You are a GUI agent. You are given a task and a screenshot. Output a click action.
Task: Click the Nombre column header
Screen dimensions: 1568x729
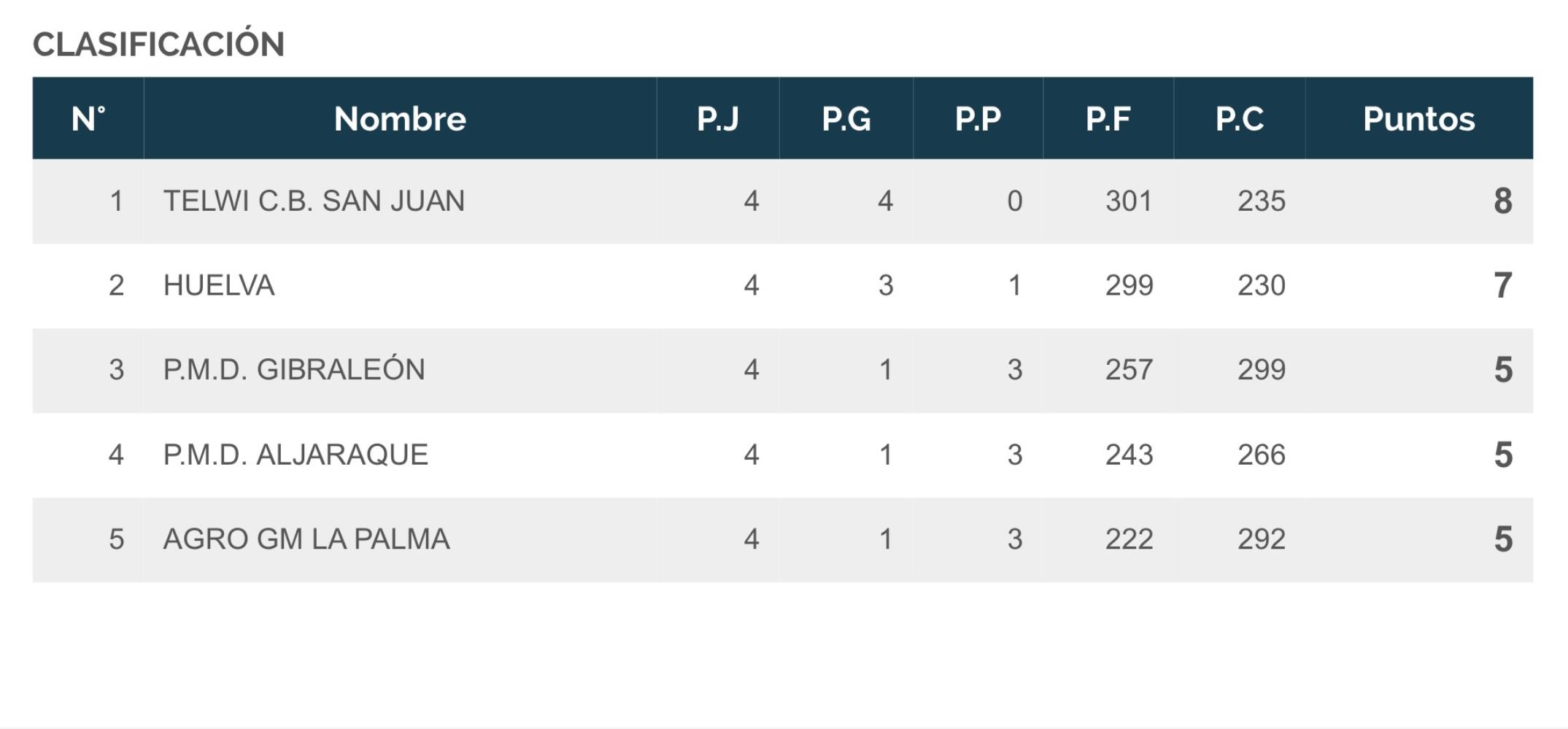(400, 118)
